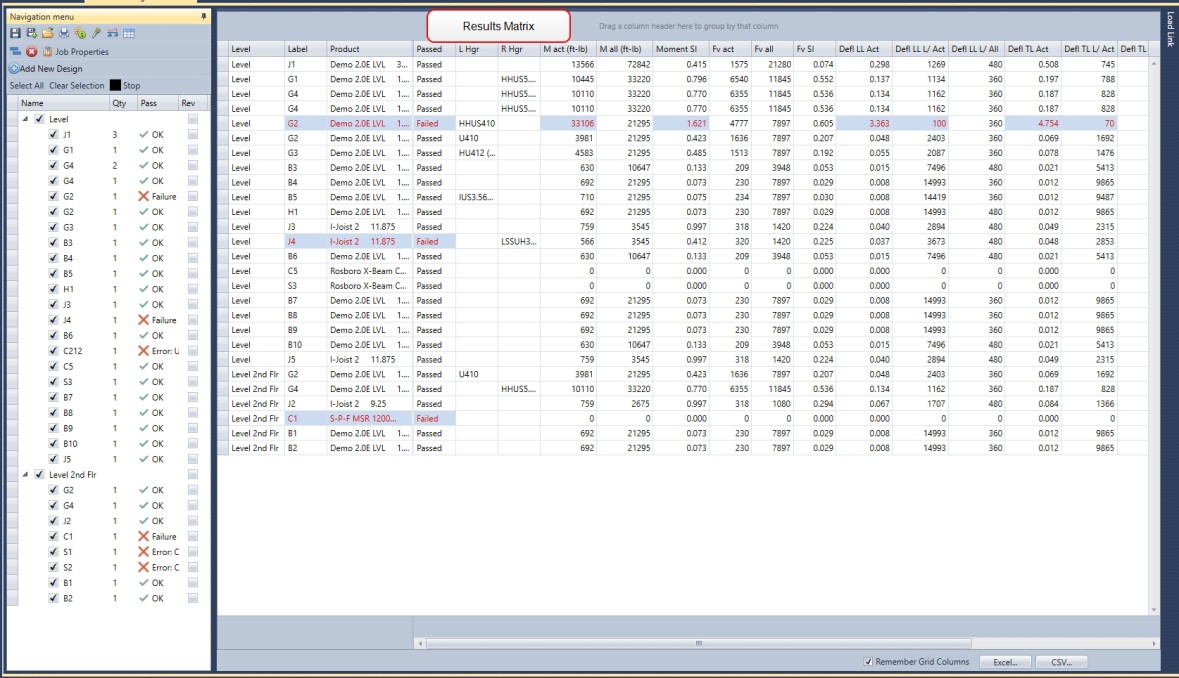Click the blue stacked bars icon

point(15,52)
